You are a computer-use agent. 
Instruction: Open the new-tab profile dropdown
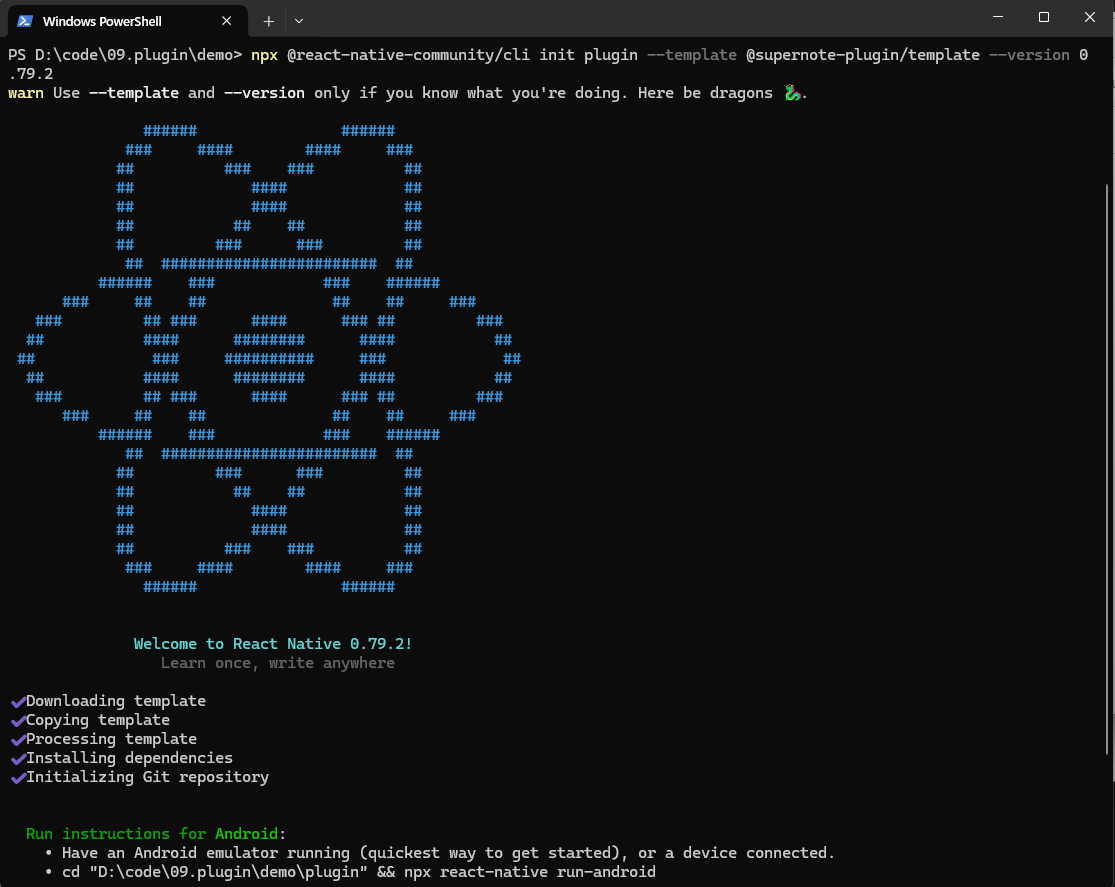click(x=299, y=21)
